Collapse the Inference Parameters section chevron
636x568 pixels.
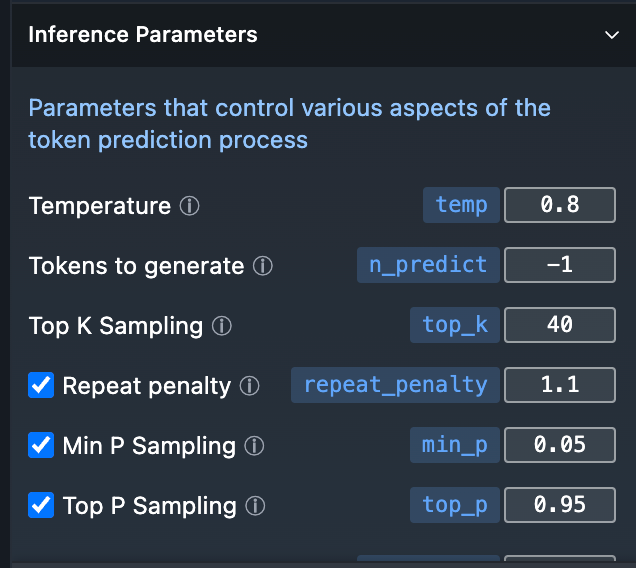(x=612, y=35)
